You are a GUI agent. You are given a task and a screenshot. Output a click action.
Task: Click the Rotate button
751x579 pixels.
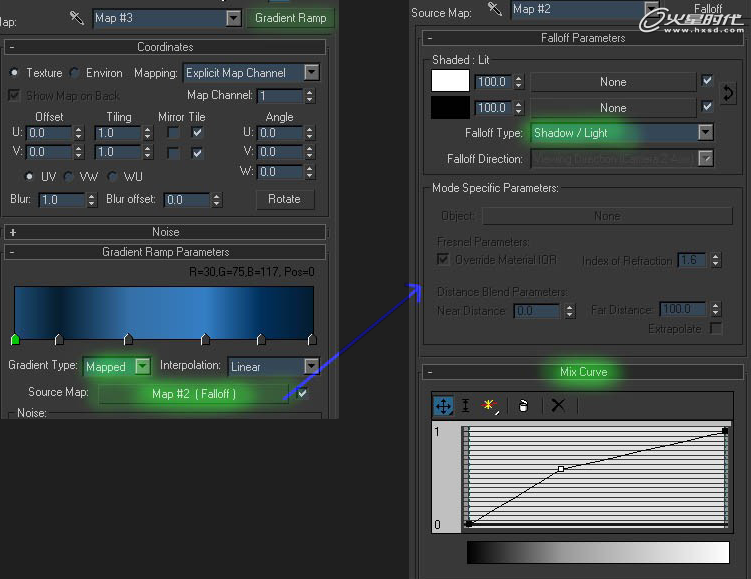(x=284, y=199)
